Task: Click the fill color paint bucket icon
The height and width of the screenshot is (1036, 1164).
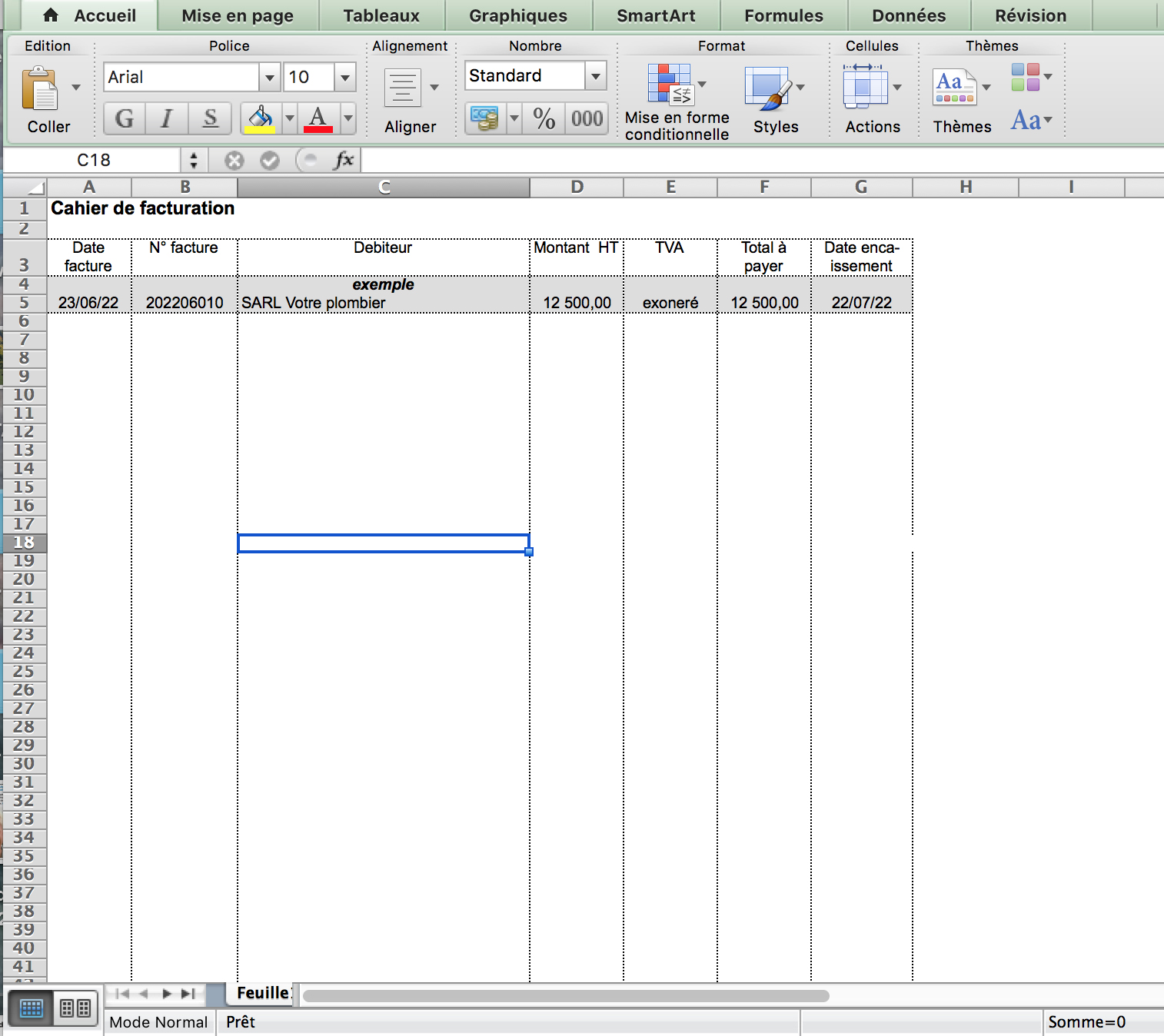Action: (x=260, y=118)
